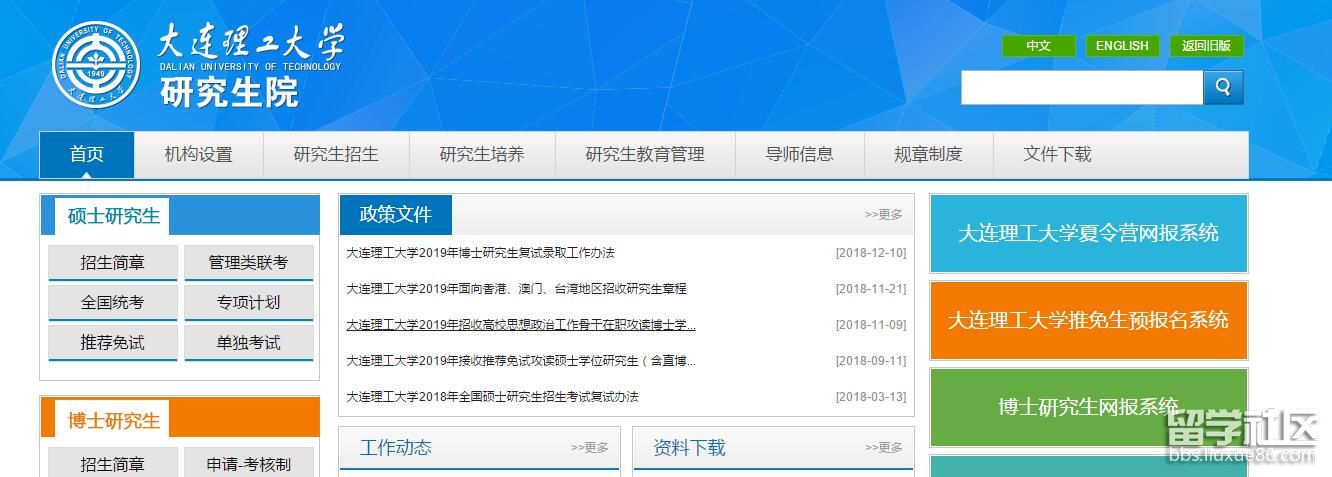Show more items in 资料下载 section
This screenshot has height=477, width=1332.
(883, 448)
